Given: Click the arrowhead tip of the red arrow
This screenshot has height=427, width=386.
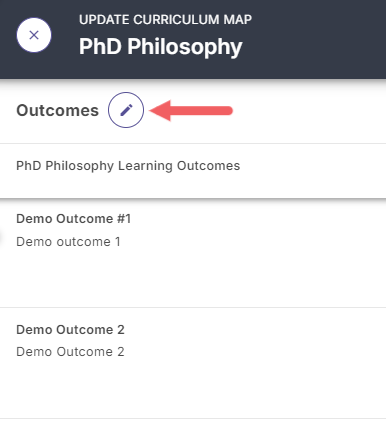Looking at the screenshot, I should point(151,110).
